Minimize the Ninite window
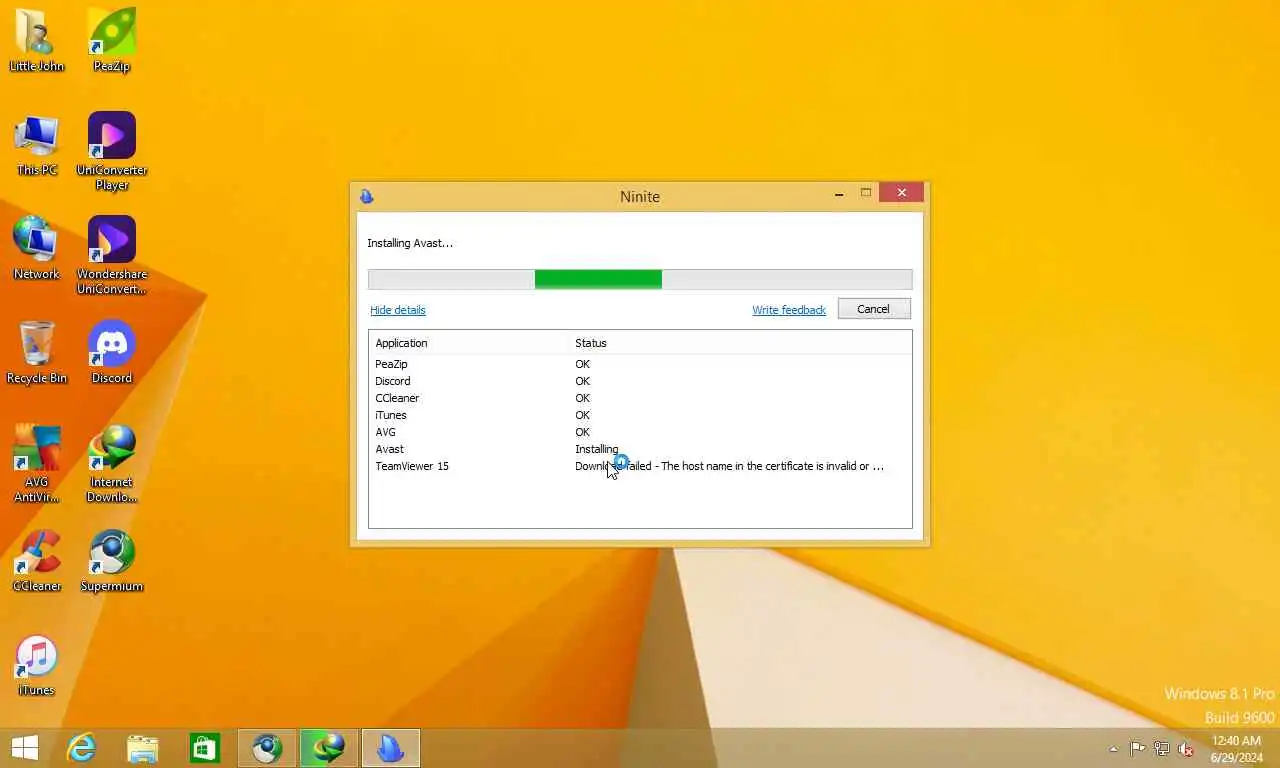The width and height of the screenshot is (1280, 768). [x=838, y=194]
